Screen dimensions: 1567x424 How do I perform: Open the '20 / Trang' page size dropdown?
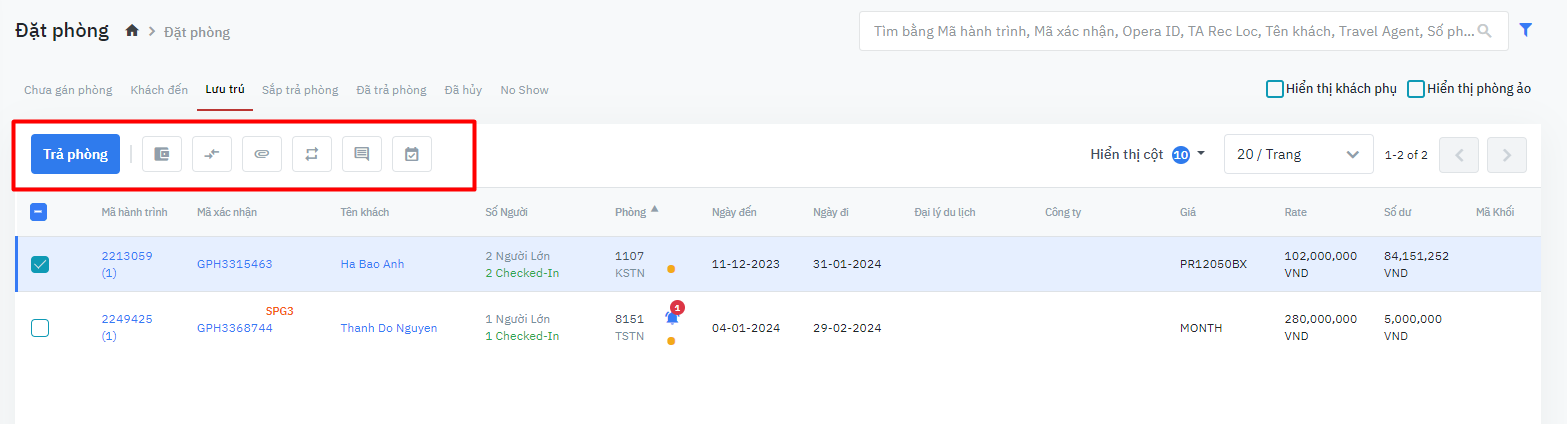click(x=1298, y=154)
